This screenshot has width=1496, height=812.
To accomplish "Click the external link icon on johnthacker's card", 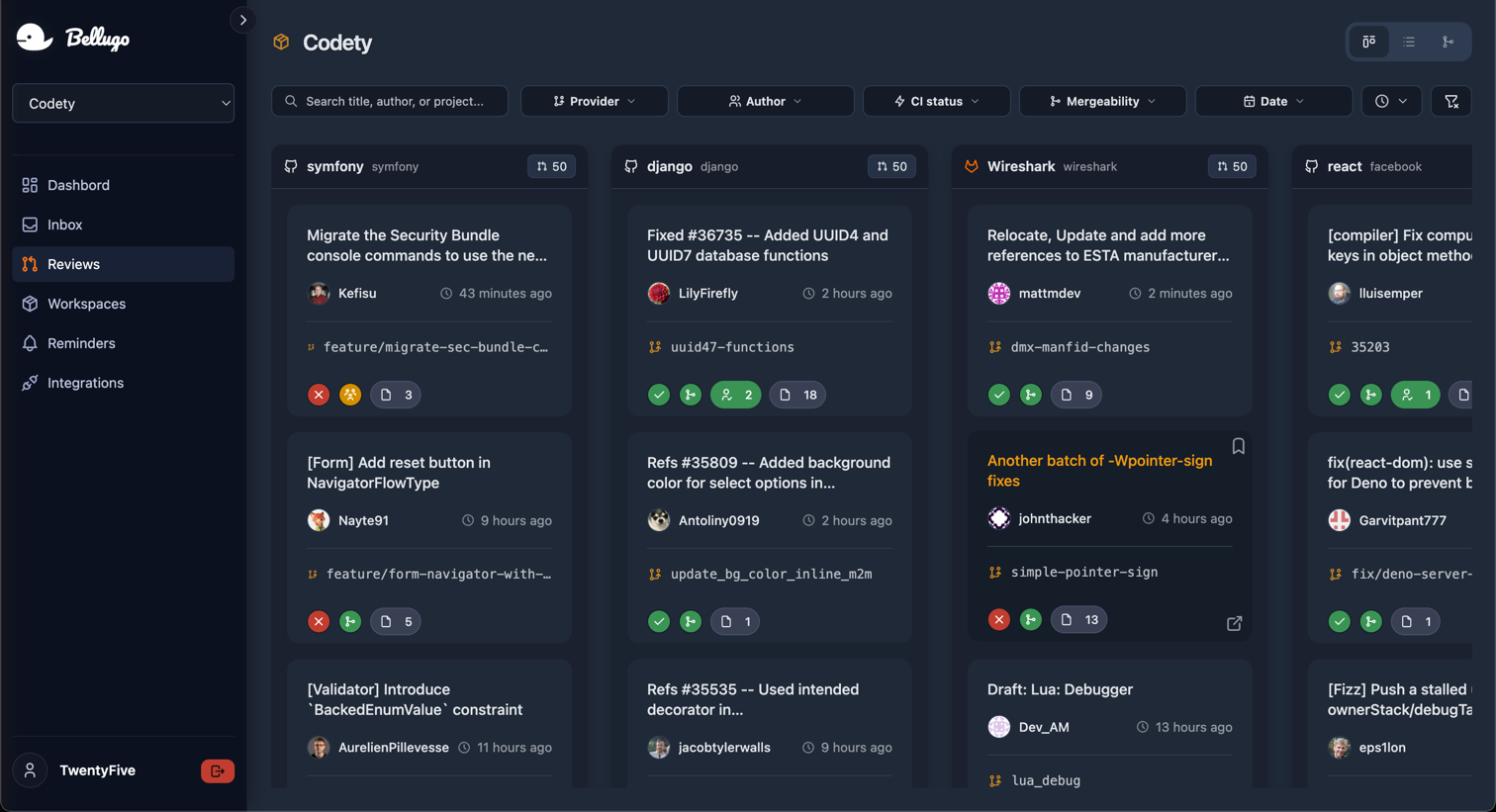I will [x=1234, y=623].
